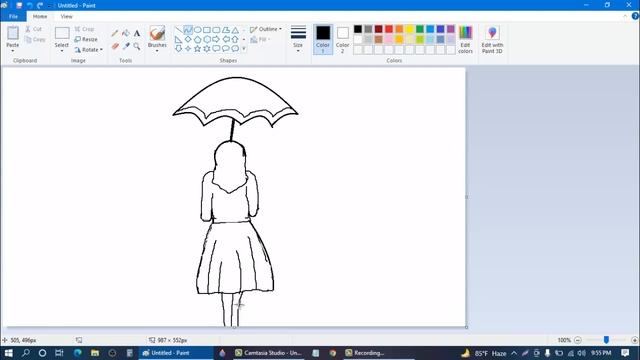Expand the Shapes gallery more arrow
This screenshot has height=360, width=640.
pyautogui.click(x=244, y=49)
